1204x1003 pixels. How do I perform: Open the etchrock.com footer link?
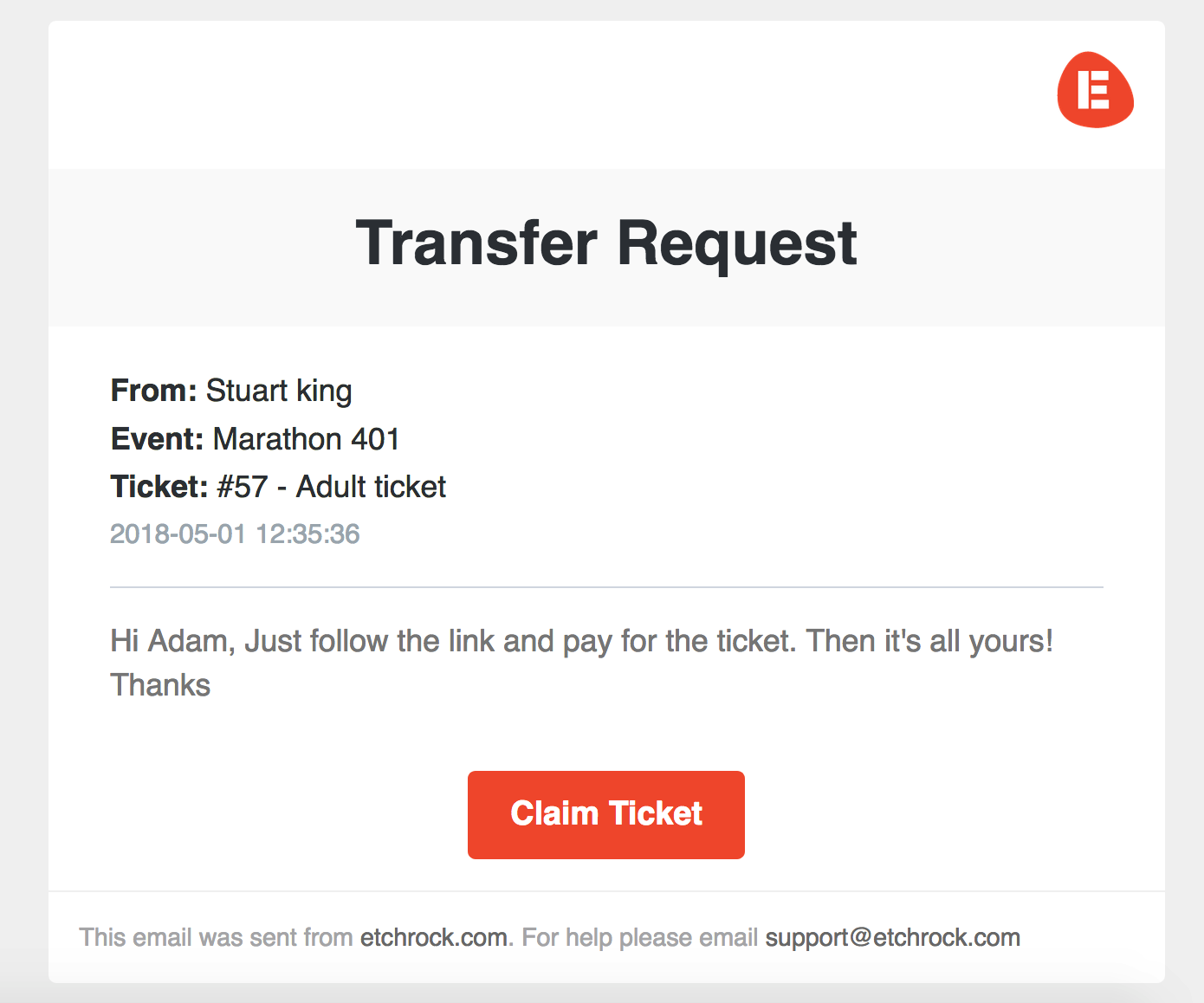coord(433,937)
